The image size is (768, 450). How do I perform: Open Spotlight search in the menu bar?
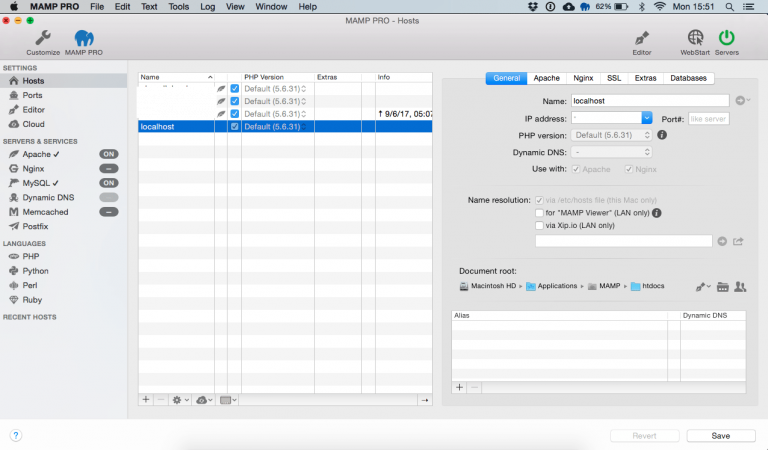coord(729,7)
